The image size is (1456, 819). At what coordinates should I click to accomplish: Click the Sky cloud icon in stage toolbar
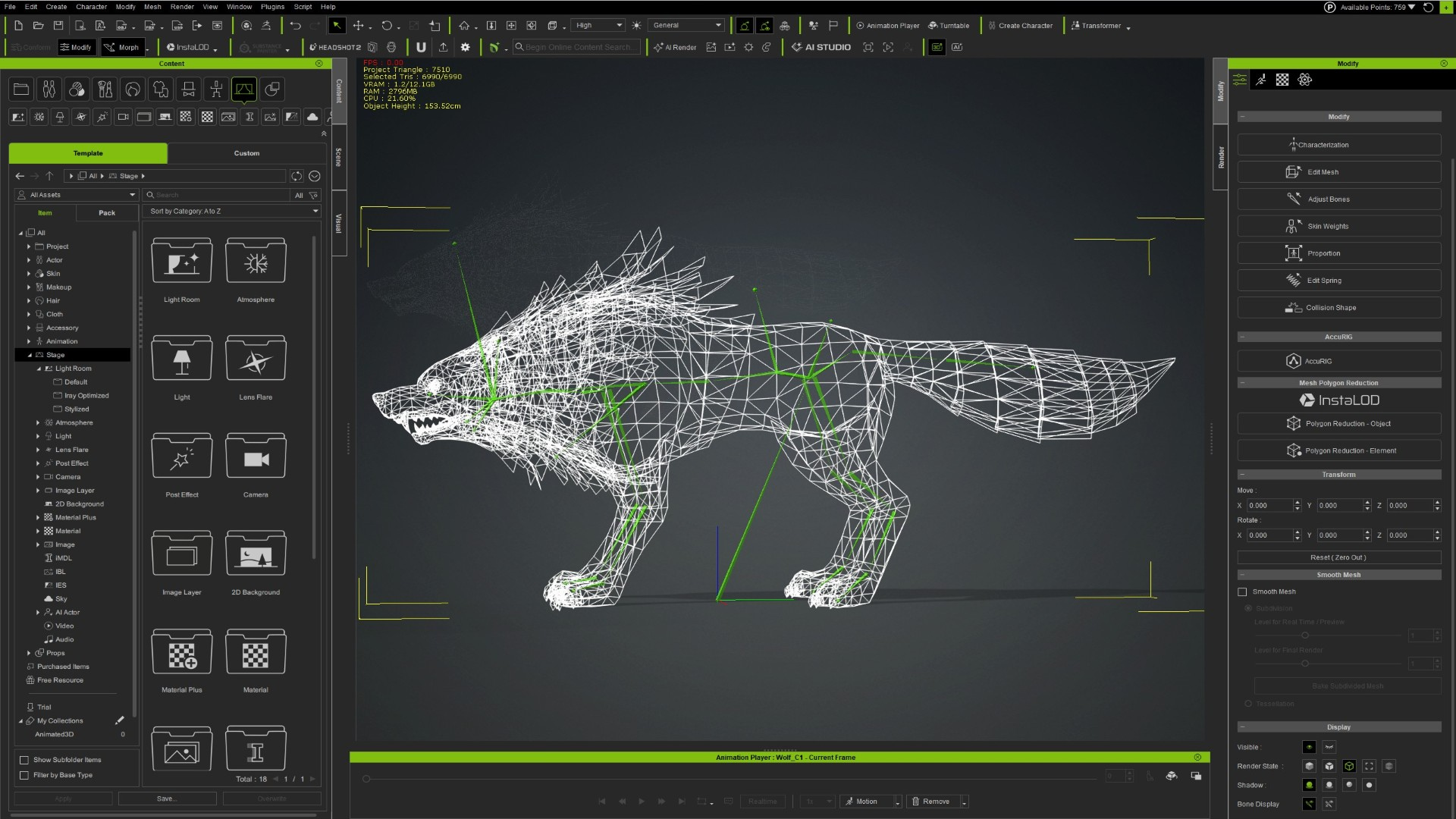312,117
